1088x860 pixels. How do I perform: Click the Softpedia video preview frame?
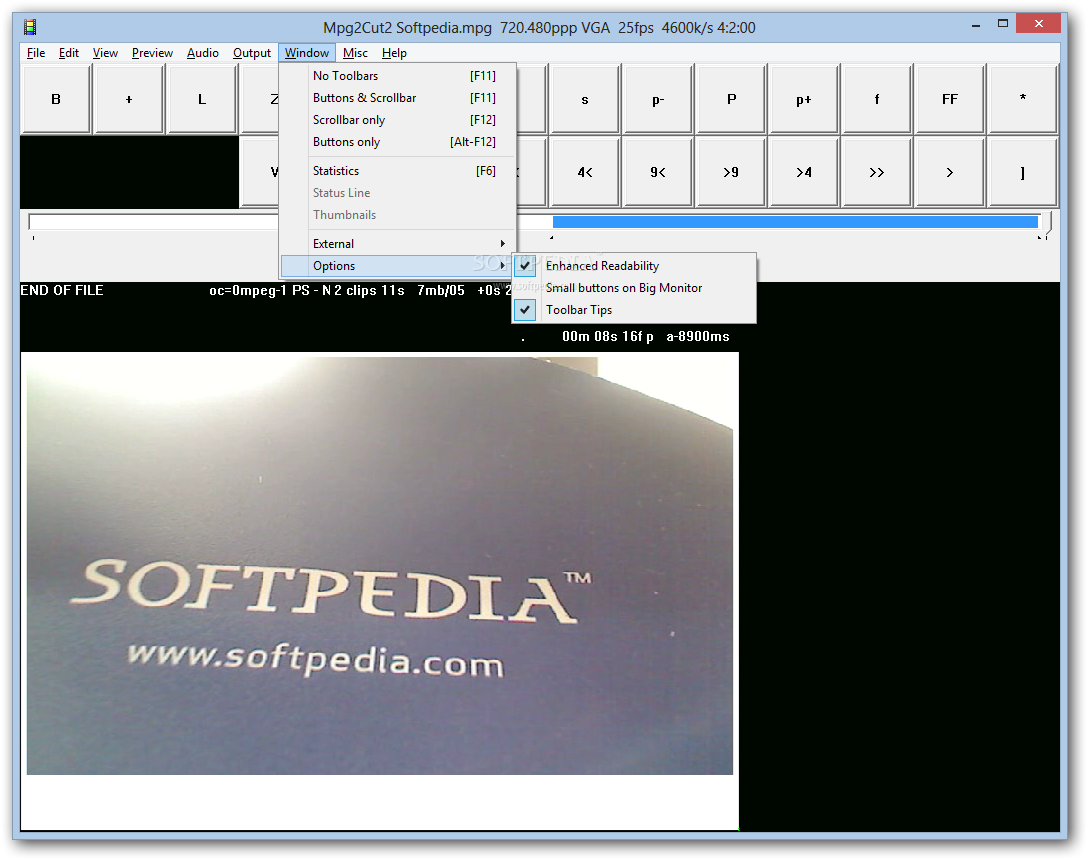(380, 565)
